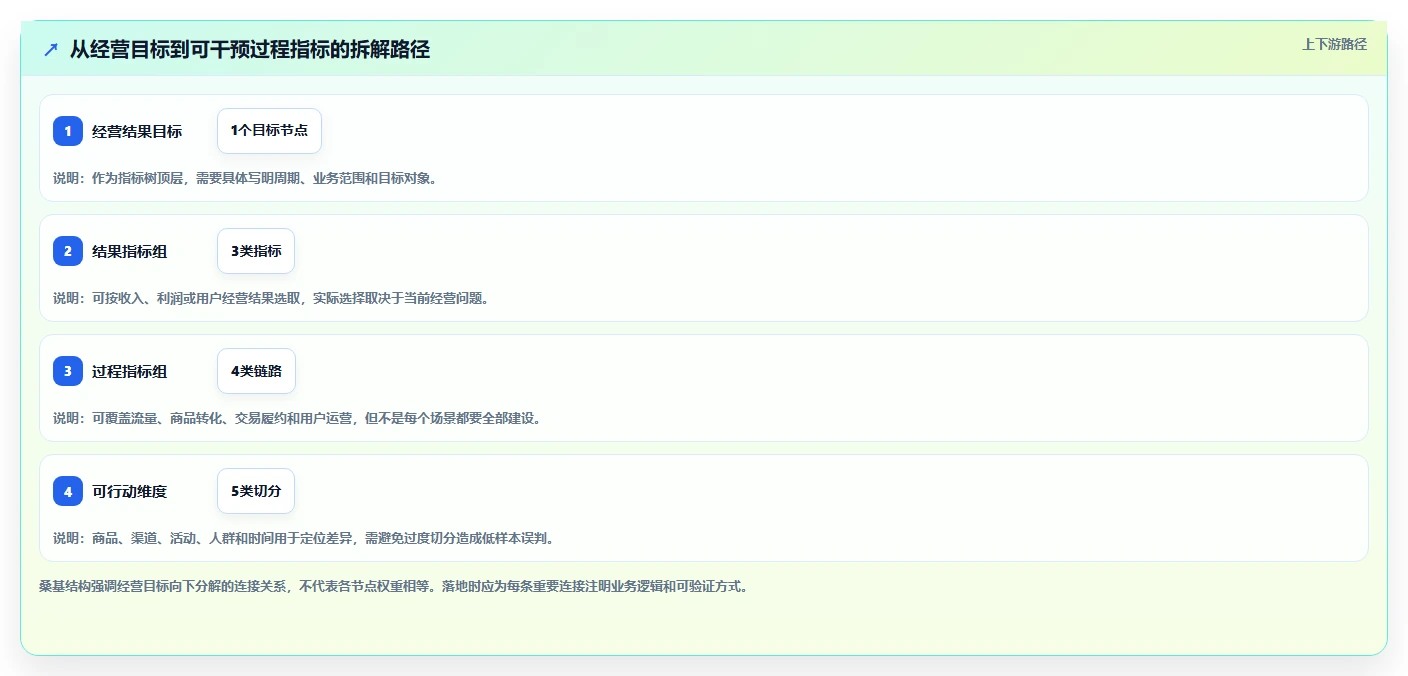Click the arrow icon beside the header title
Image resolution: width=1408 pixels, height=676 pixels.
[51, 49]
